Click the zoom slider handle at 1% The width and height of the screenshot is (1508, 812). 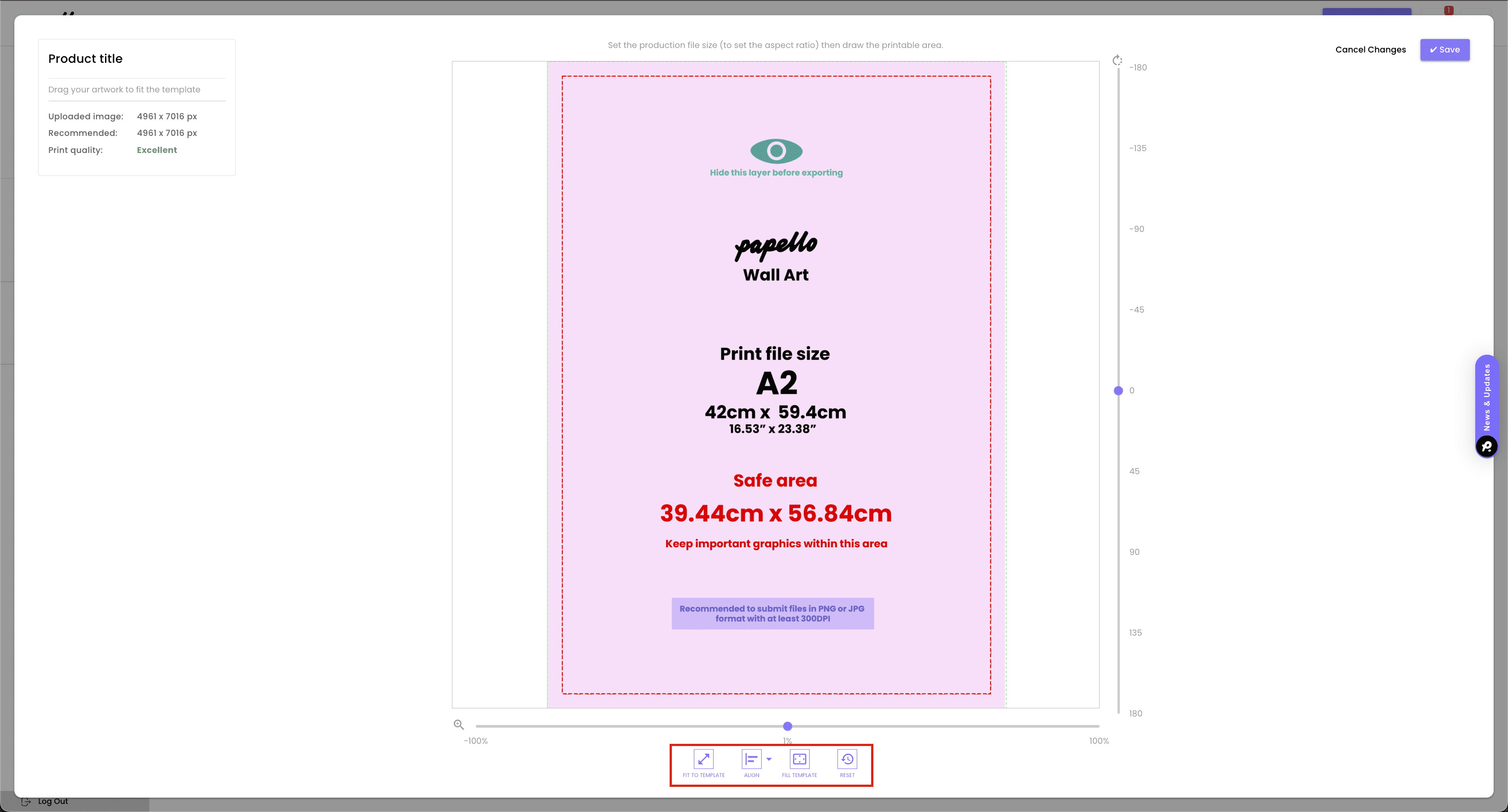(787, 726)
